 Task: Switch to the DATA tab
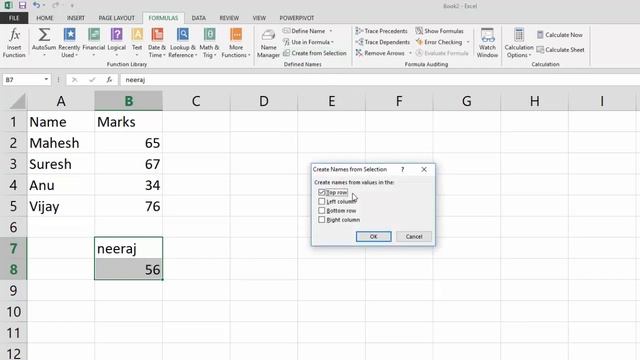tap(199, 18)
